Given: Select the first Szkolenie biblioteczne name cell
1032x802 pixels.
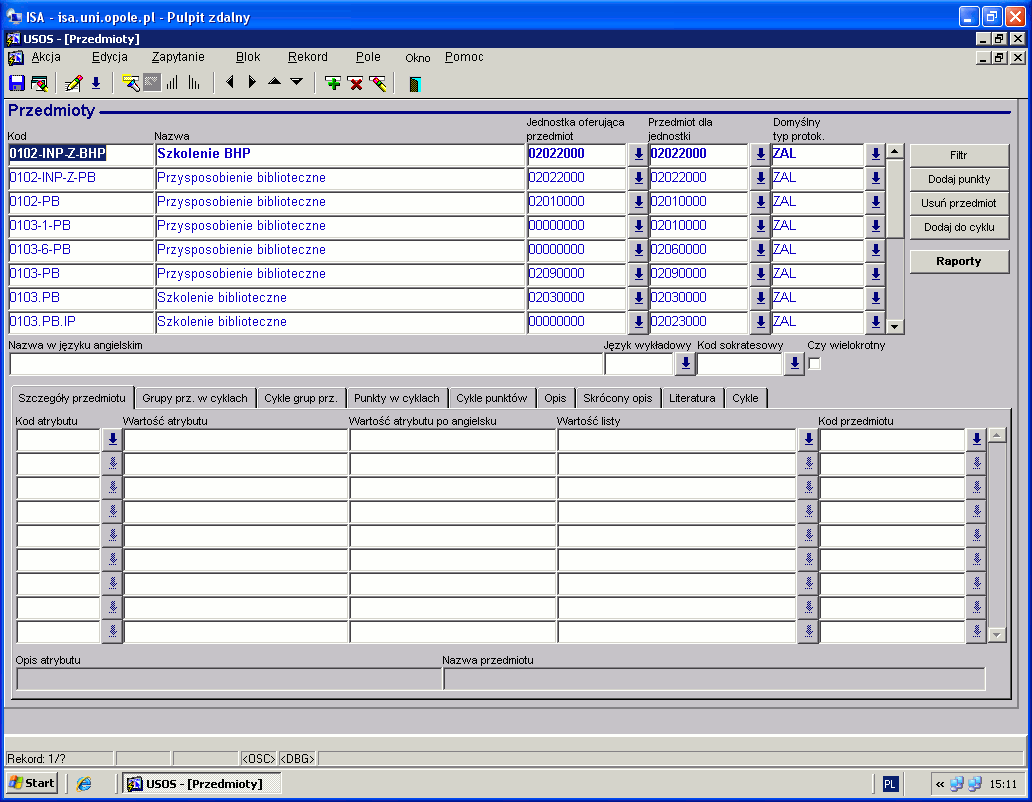Looking at the screenshot, I should click(340, 298).
